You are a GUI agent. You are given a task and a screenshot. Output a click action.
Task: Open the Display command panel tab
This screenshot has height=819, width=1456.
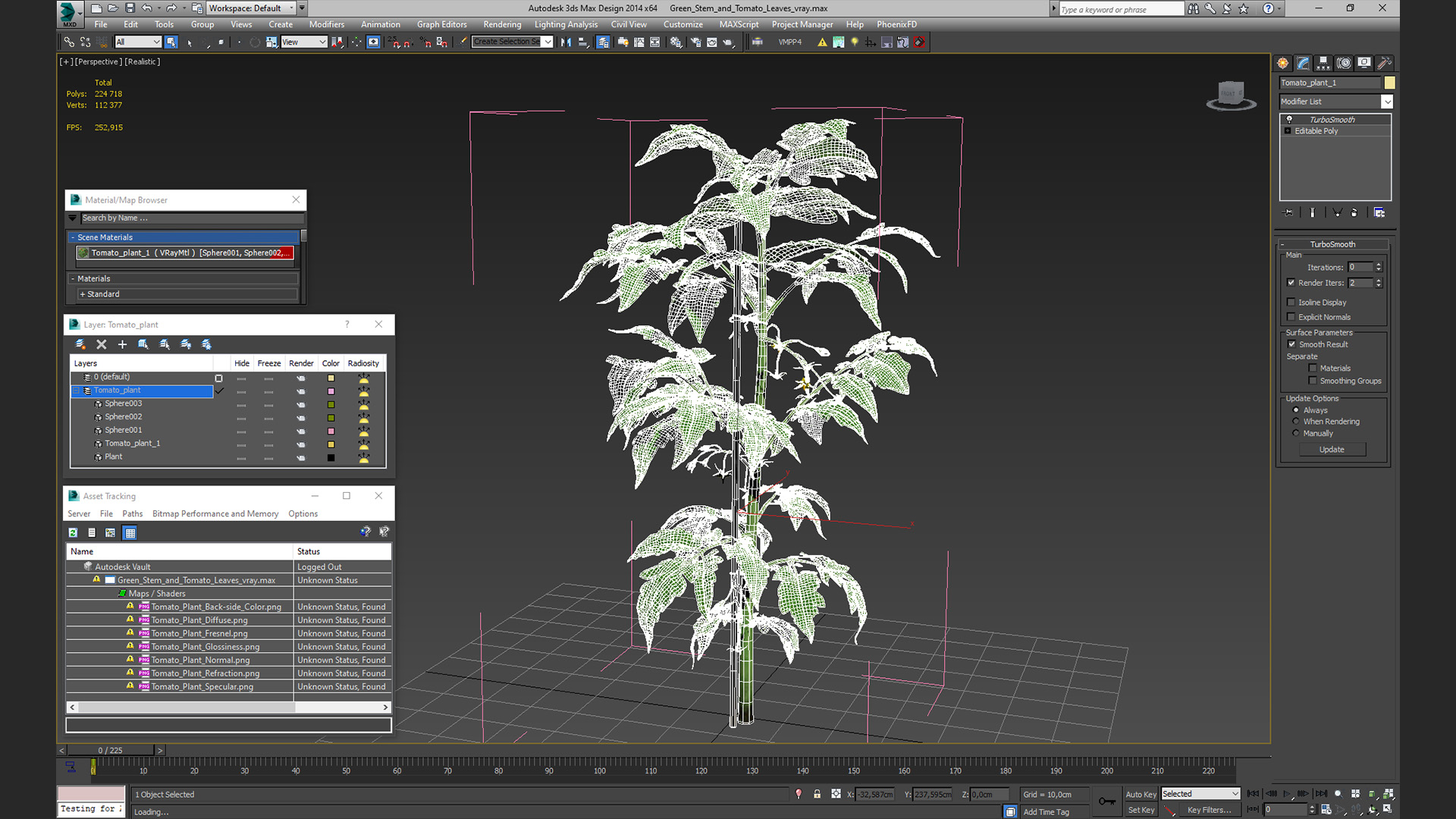pyautogui.click(x=1364, y=63)
